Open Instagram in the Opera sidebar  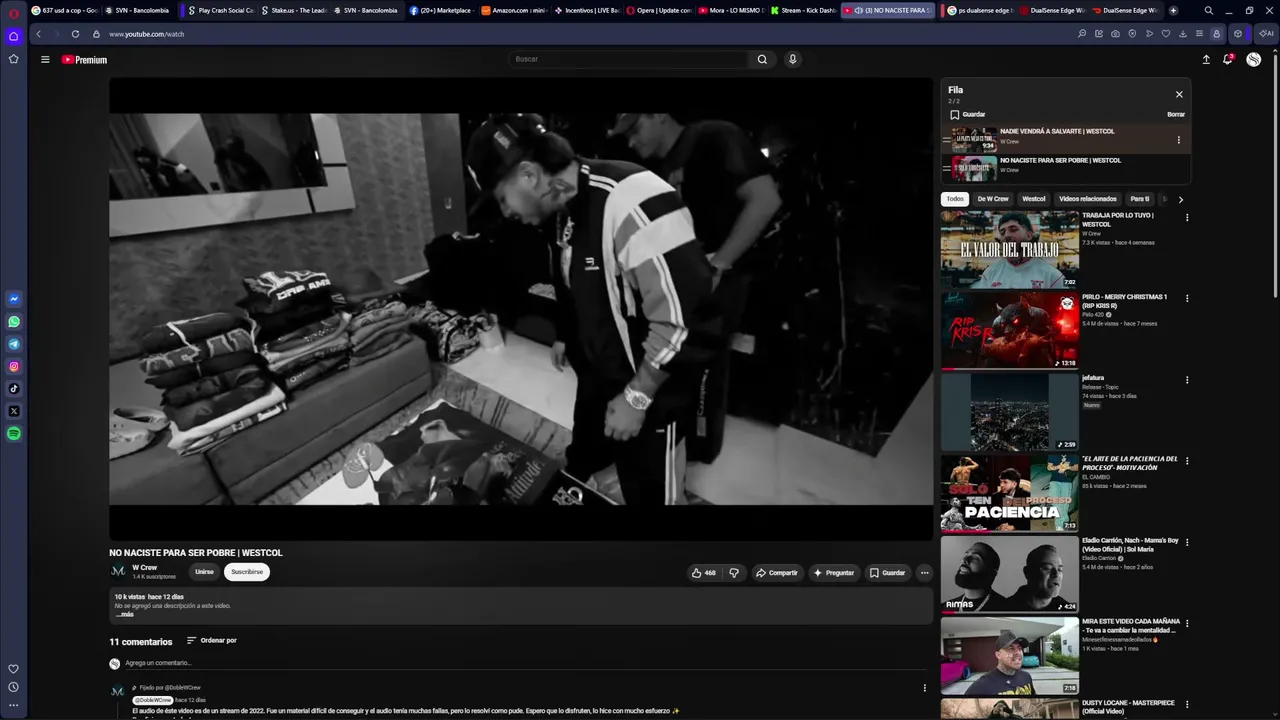click(x=14, y=367)
